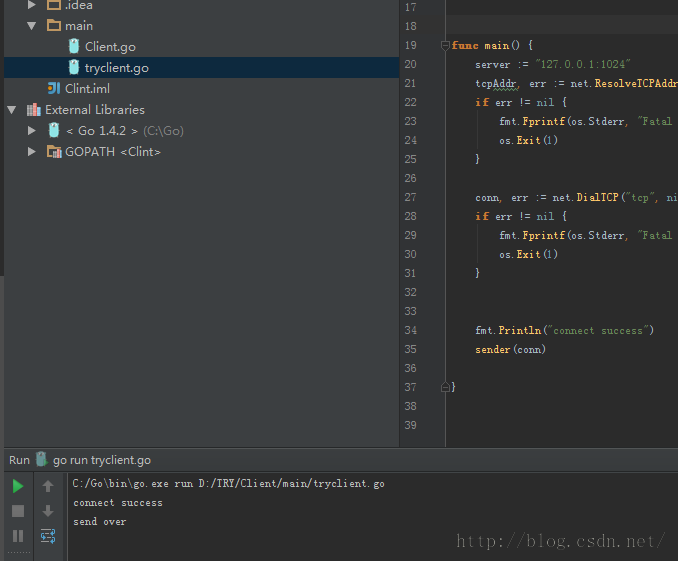Click the Clint.iml file icon
The width and height of the screenshot is (678, 561).
tap(54, 89)
